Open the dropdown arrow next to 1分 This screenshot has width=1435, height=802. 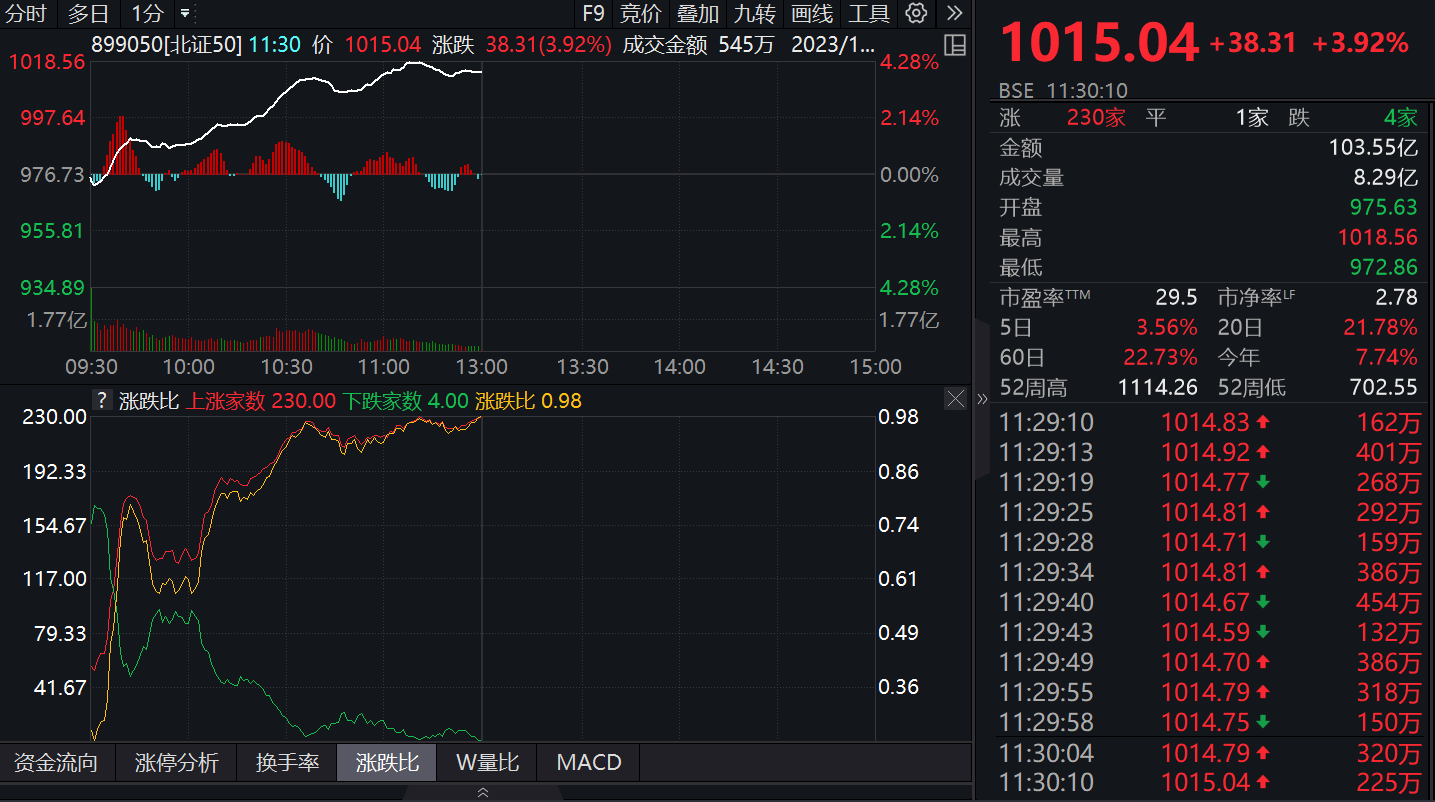pyautogui.click(x=185, y=13)
